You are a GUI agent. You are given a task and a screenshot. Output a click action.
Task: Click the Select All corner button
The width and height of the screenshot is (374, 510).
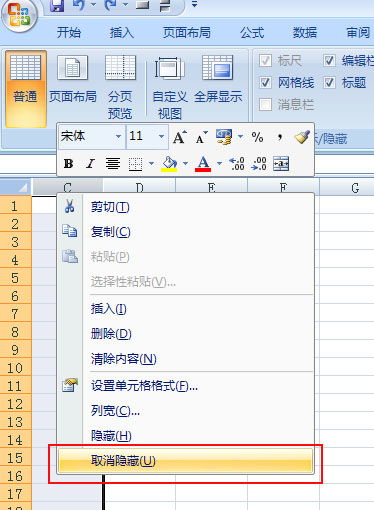click(16, 187)
